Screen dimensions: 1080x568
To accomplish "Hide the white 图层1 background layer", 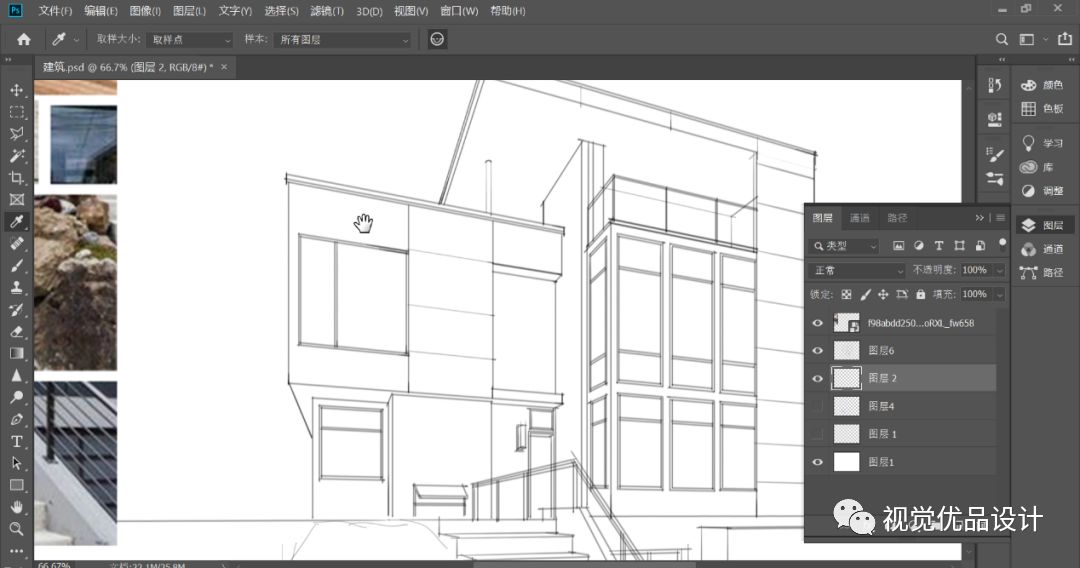I will tap(818, 462).
